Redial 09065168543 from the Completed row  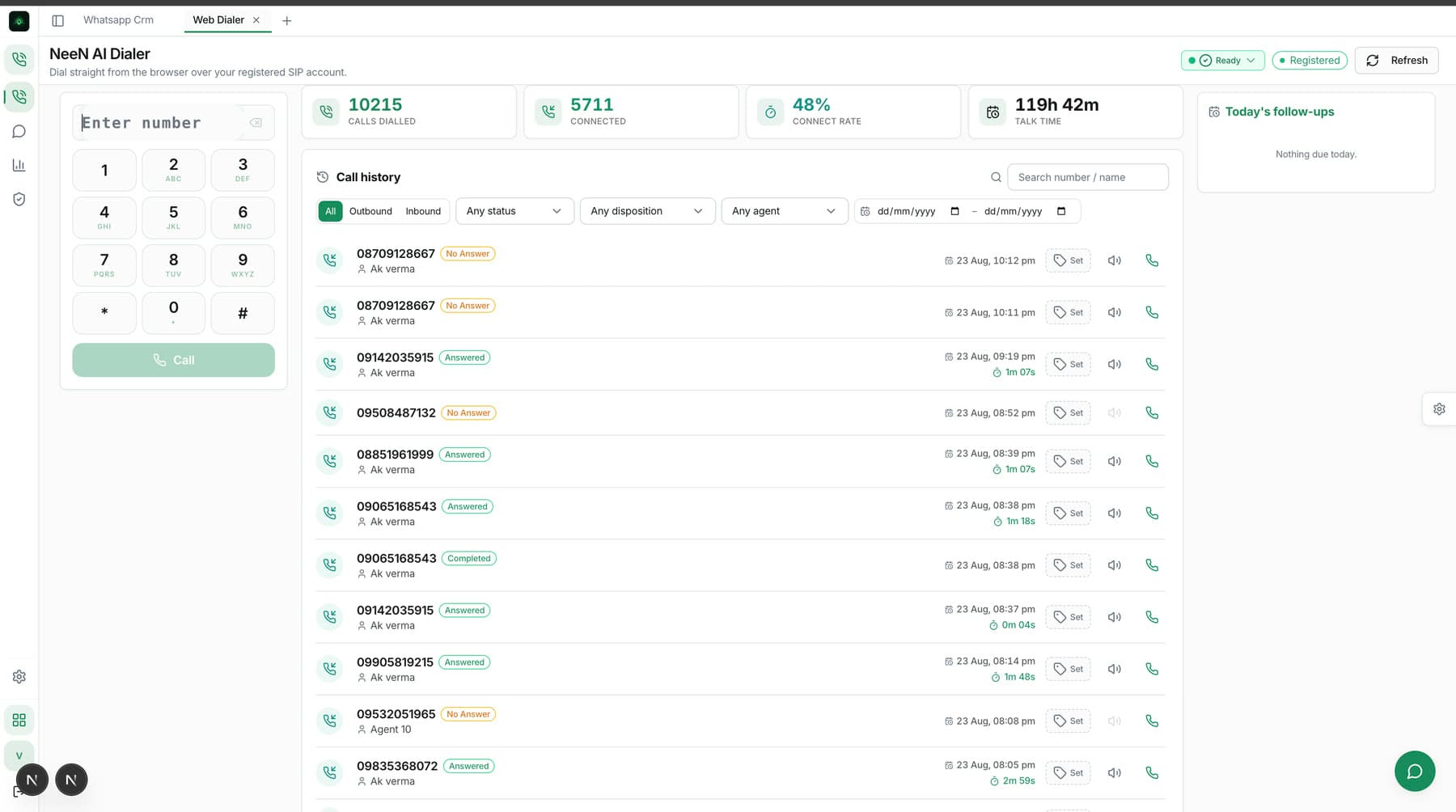point(1152,565)
